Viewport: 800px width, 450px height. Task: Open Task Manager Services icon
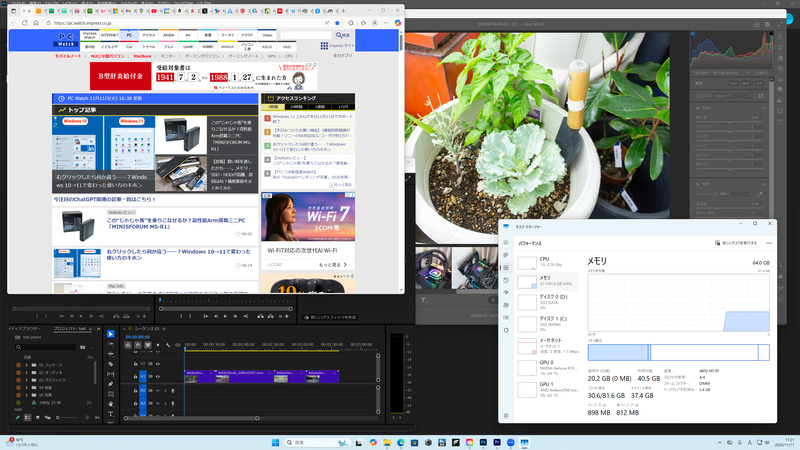tap(506, 330)
